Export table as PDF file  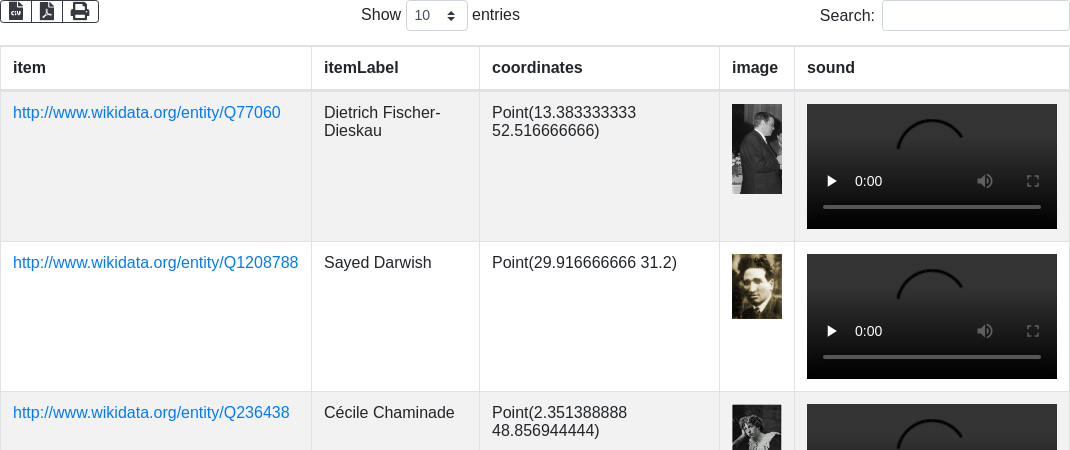pyautogui.click(x=47, y=12)
